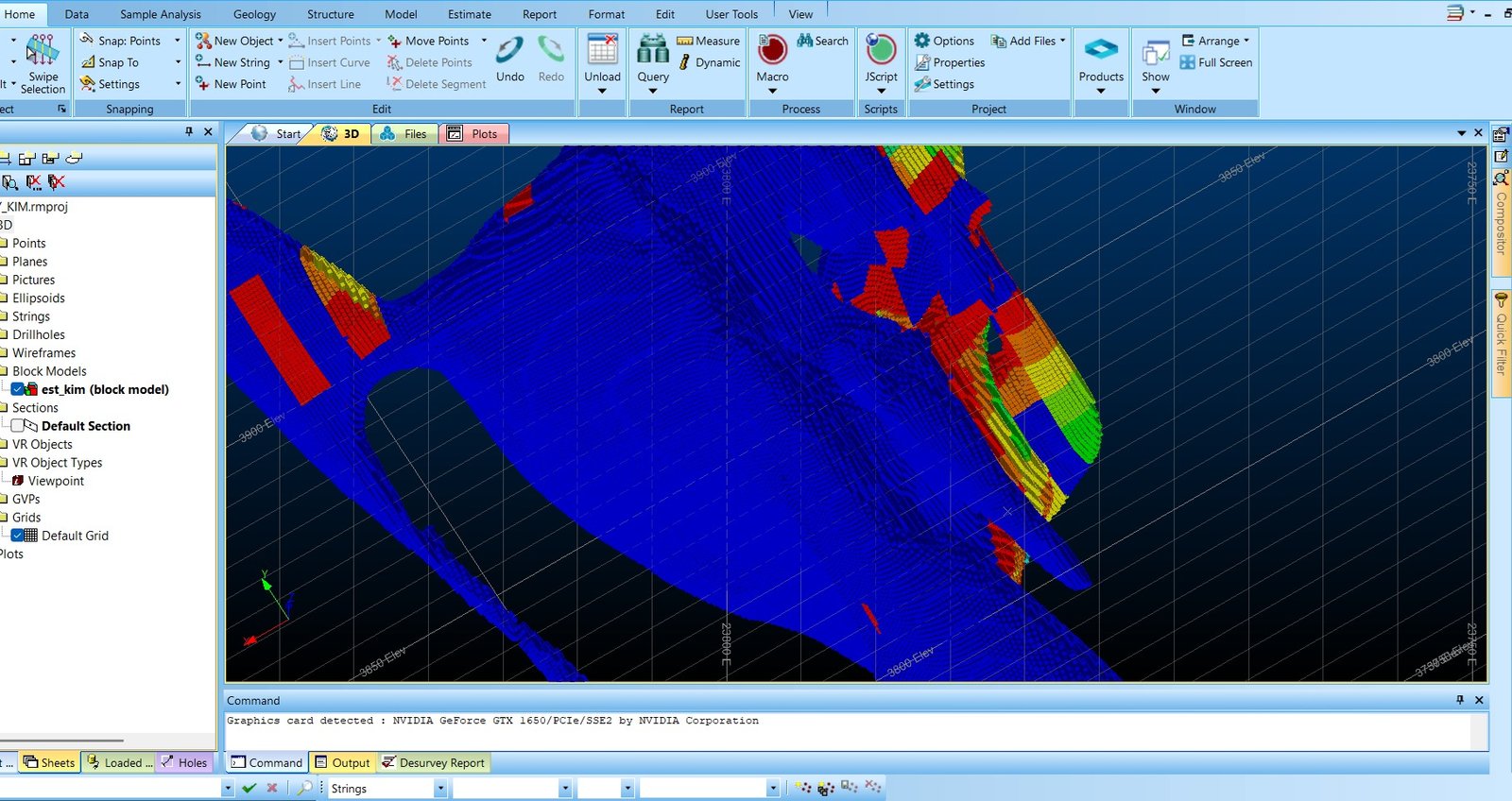
Task: Click the Undo button
Action: tap(510, 60)
